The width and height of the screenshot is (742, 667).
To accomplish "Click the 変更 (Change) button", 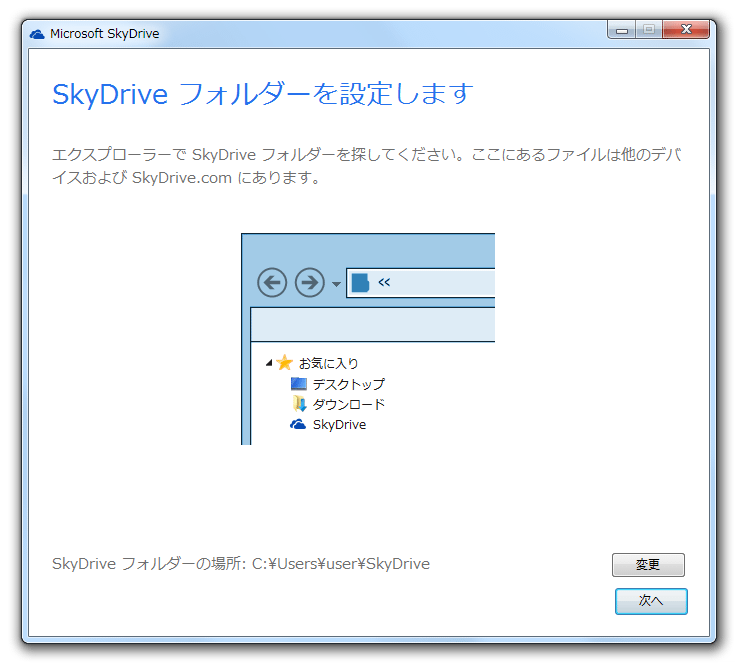I will click(x=648, y=564).
